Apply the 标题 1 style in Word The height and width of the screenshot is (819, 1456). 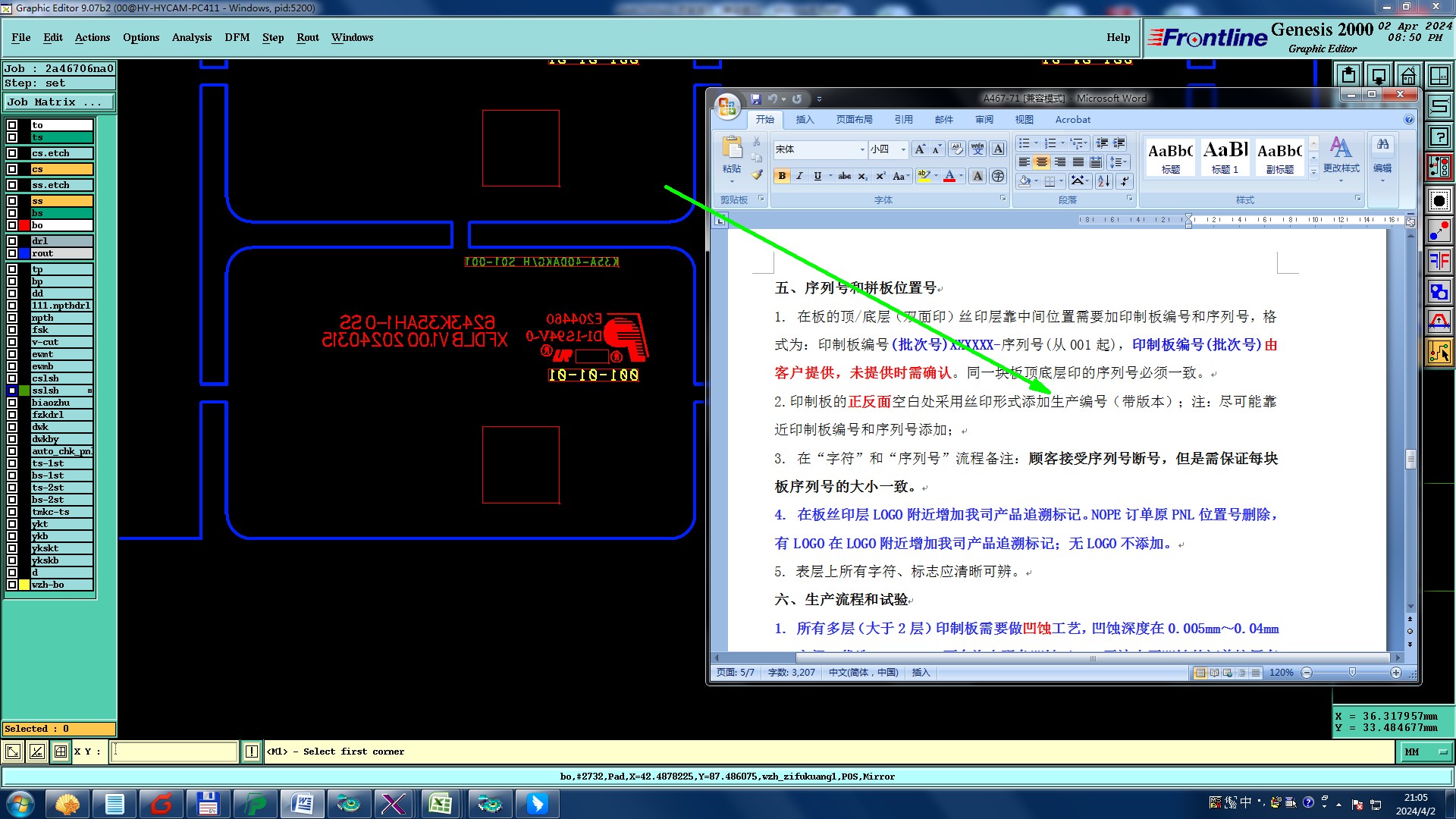tap(1225, 158)
